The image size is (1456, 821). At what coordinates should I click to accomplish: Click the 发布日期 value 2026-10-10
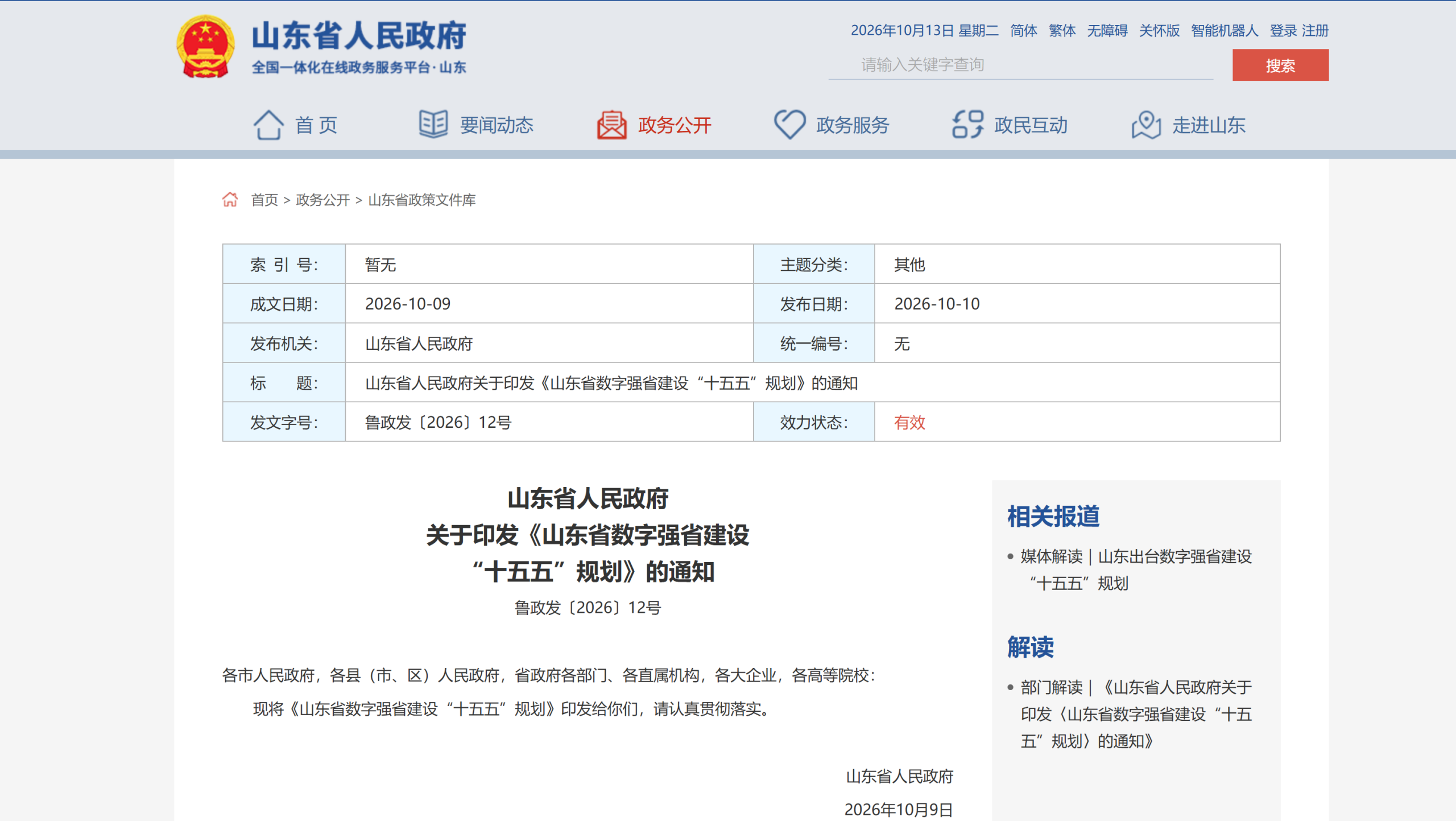click(x=937, y=304)
